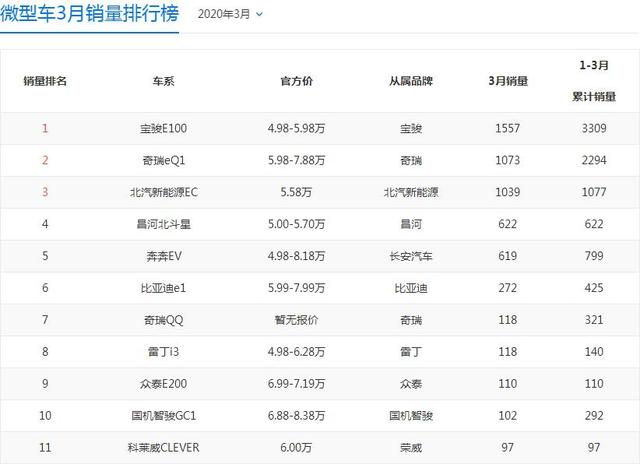Click the 从属品牌 column header
Image resolution: width=640 pixels, height=464 pixels.
411,81
